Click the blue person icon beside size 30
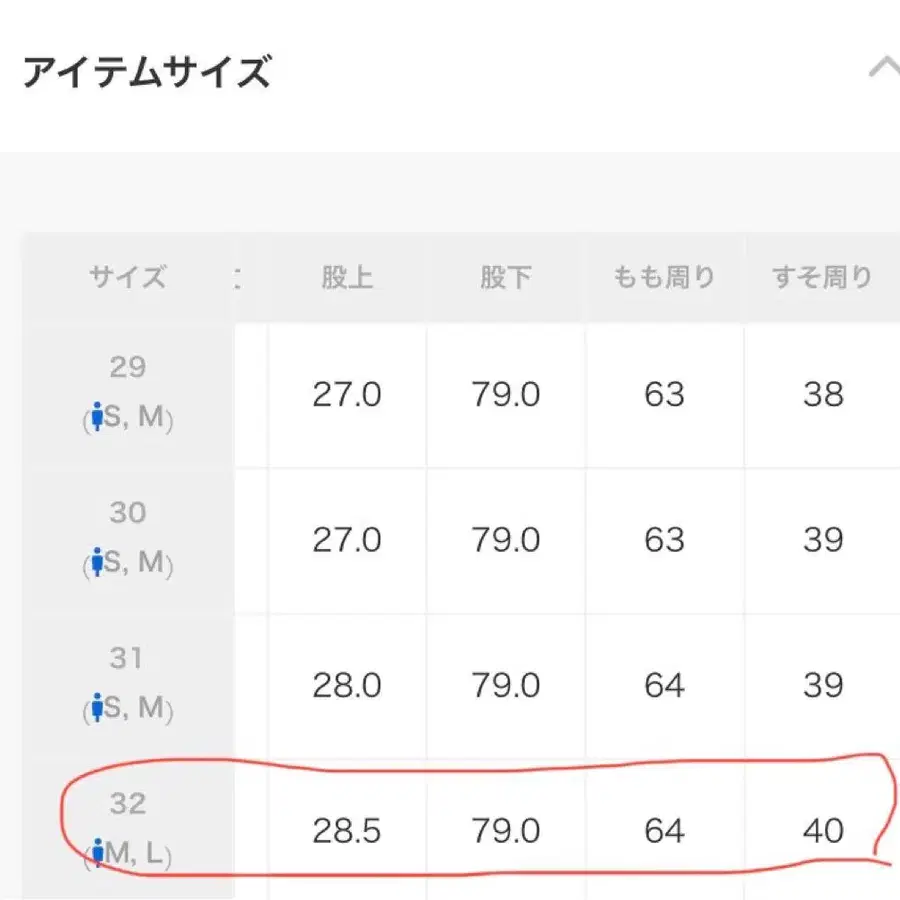This screenshot has width=900, height=900. tap(97, 564)
